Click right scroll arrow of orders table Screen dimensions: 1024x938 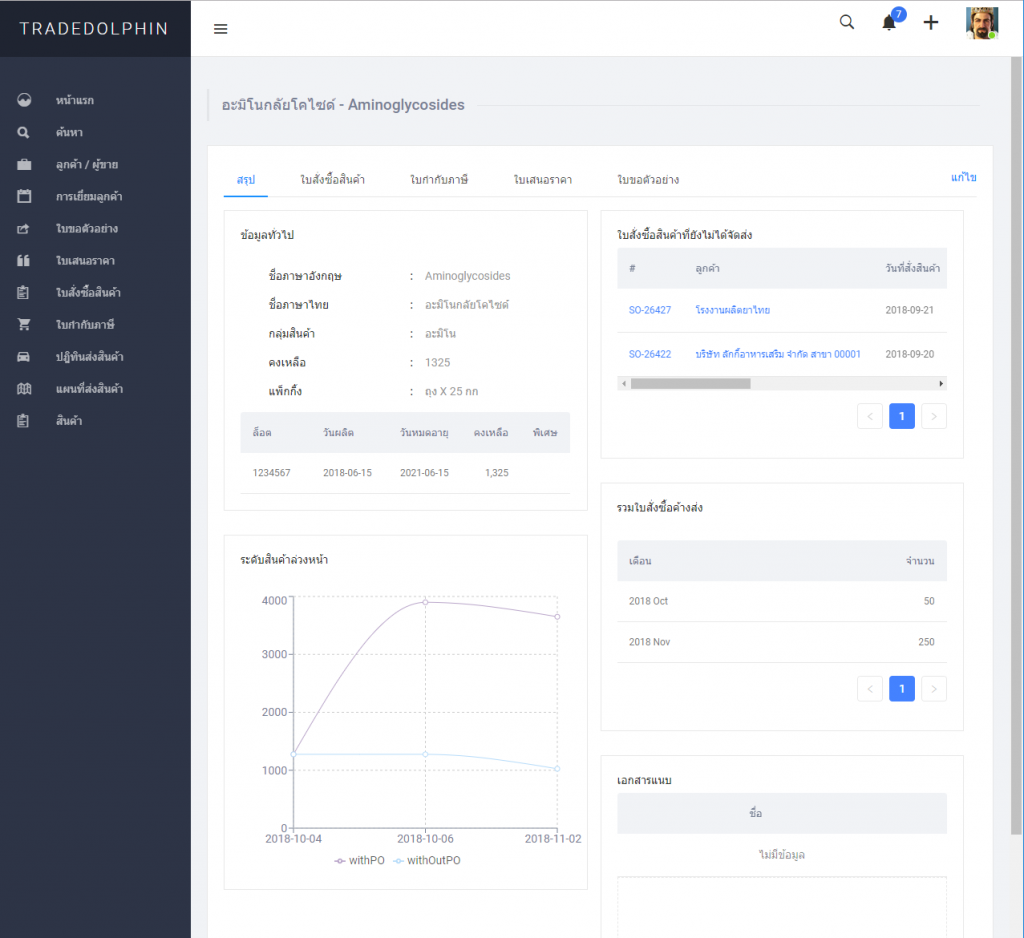click(x=941, y=383)
